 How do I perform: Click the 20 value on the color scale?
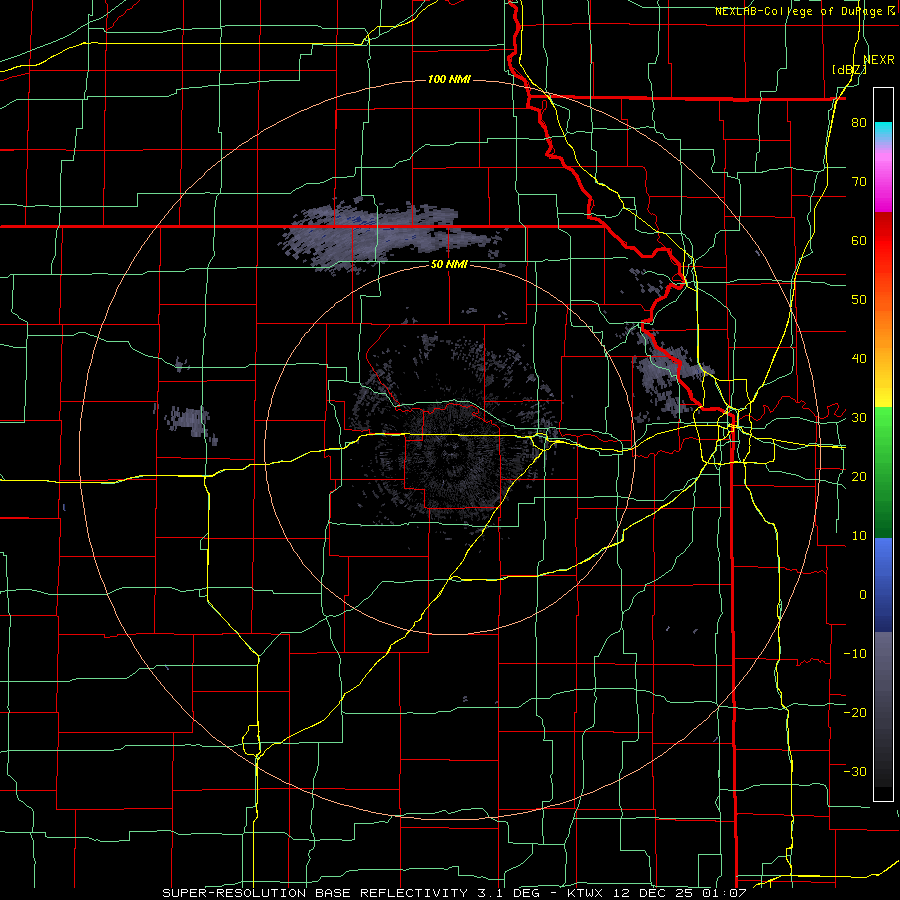point(859,477)
